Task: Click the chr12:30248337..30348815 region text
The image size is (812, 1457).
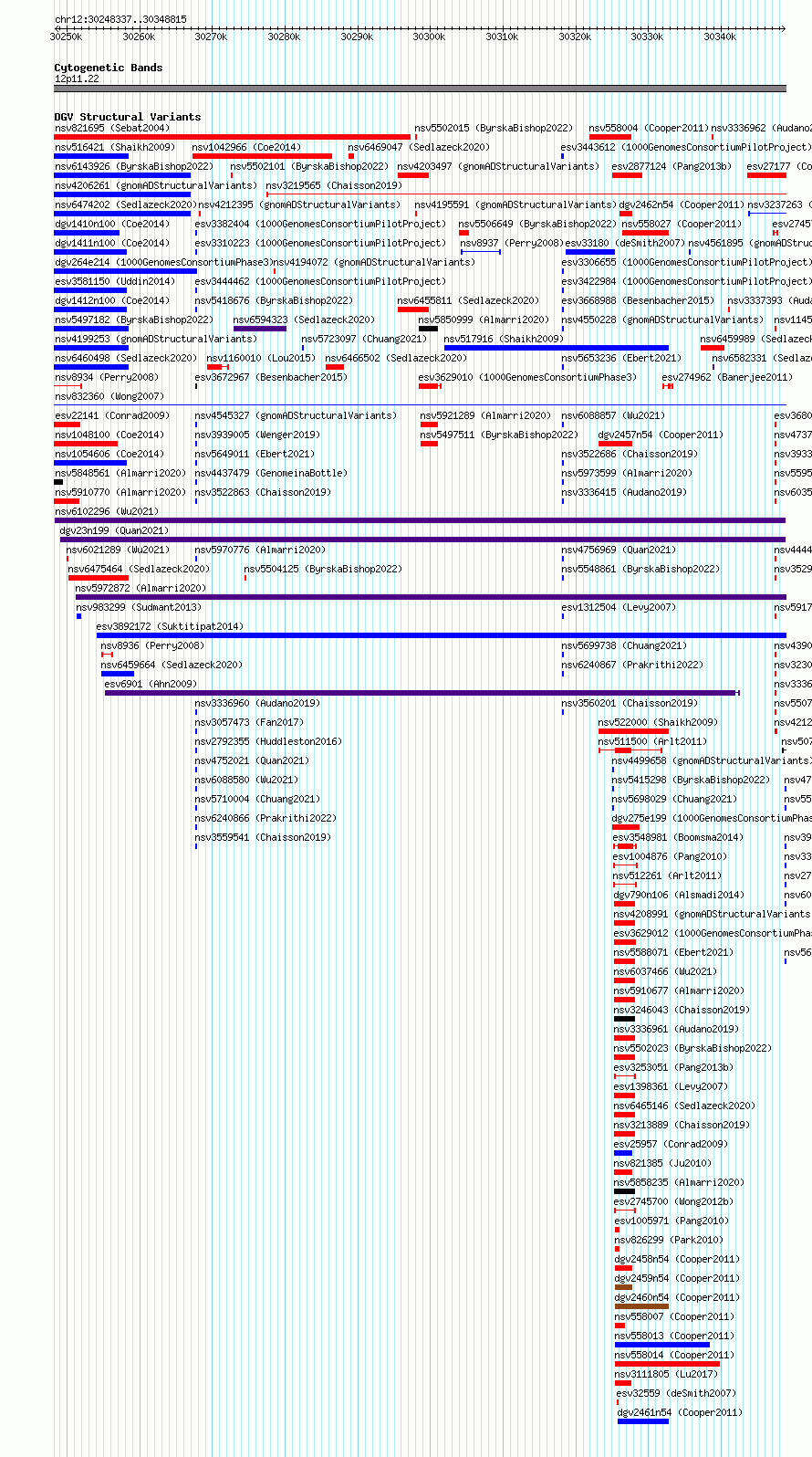Action: [x=120, y=19]
